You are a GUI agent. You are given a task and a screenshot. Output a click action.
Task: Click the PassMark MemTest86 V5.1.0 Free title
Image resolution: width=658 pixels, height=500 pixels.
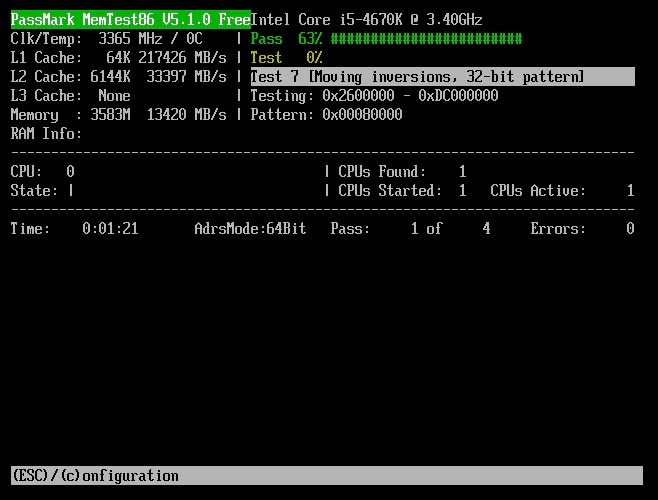[131, 19]
